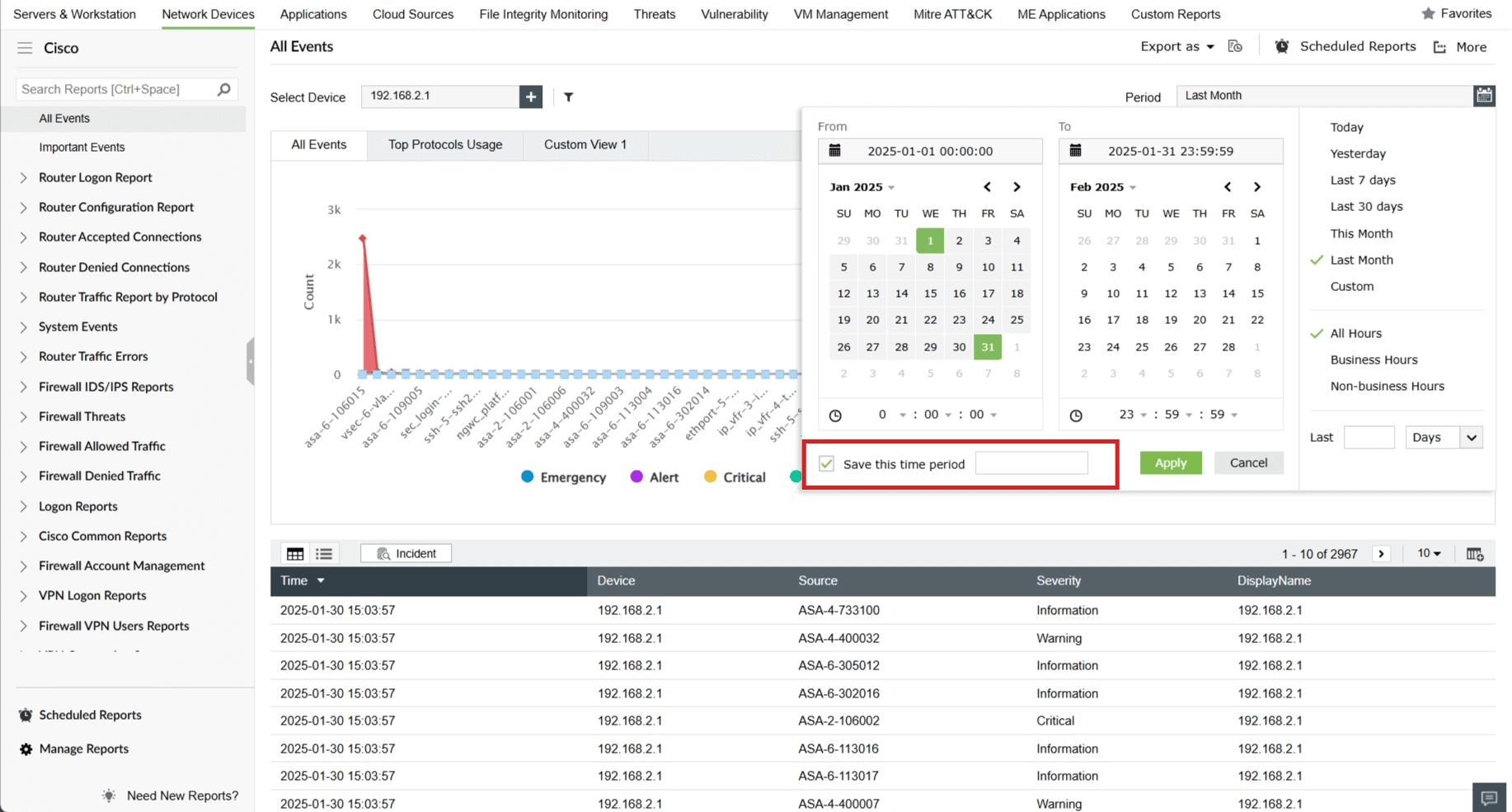Screen dimensions: 1512x812
Task: Open the device filter funnel icon
Action: pyautogui.click(x=568, y=96)
